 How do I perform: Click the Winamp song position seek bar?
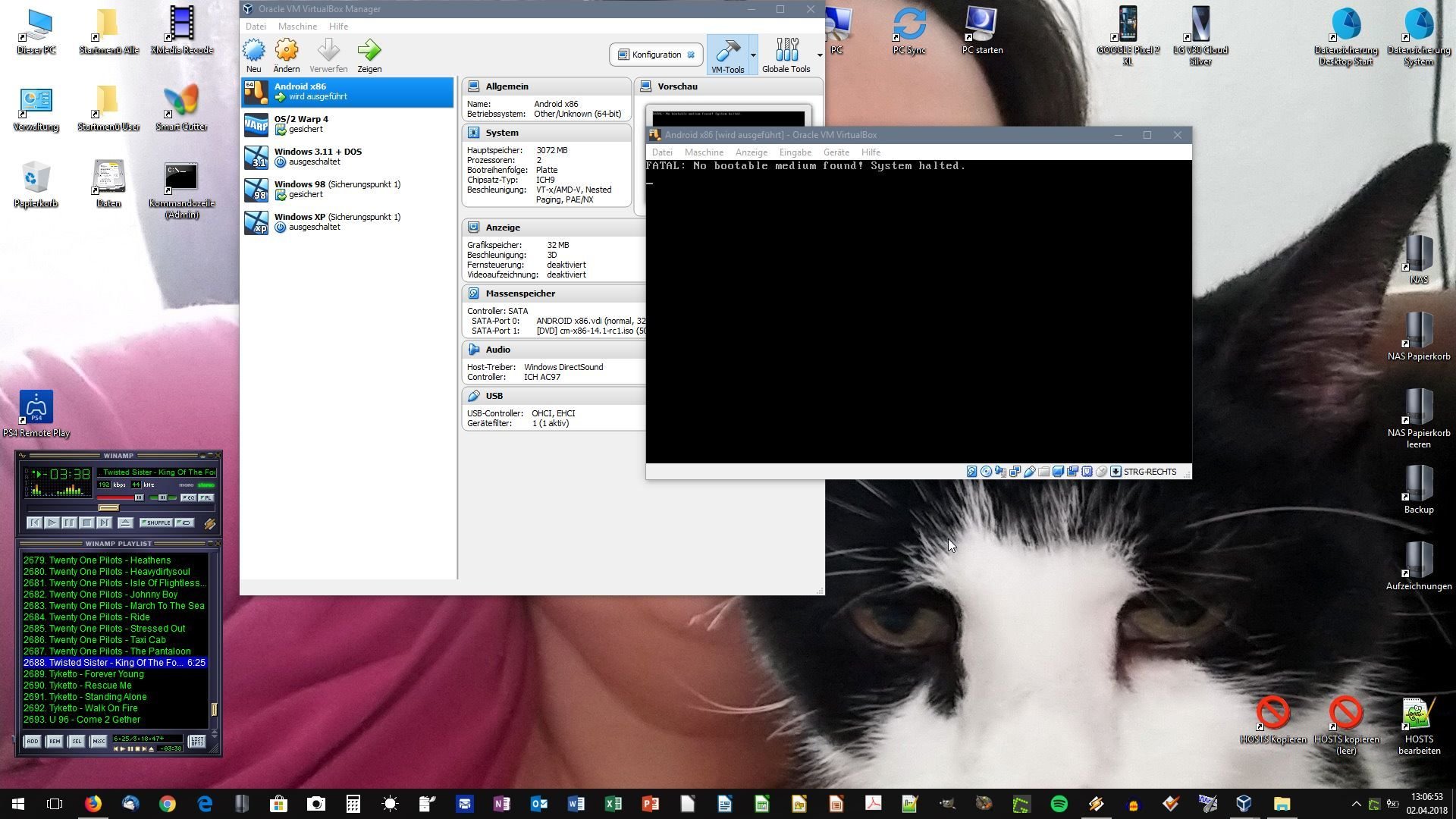coord(121,508)
